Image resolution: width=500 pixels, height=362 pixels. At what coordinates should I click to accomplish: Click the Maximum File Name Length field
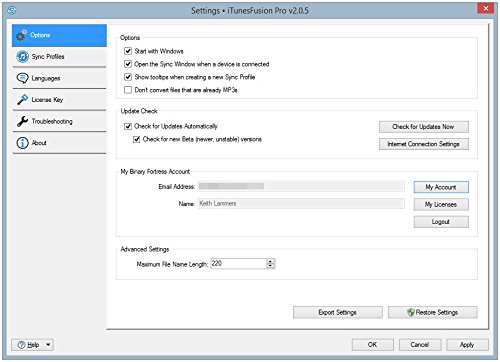pos(239,264)
